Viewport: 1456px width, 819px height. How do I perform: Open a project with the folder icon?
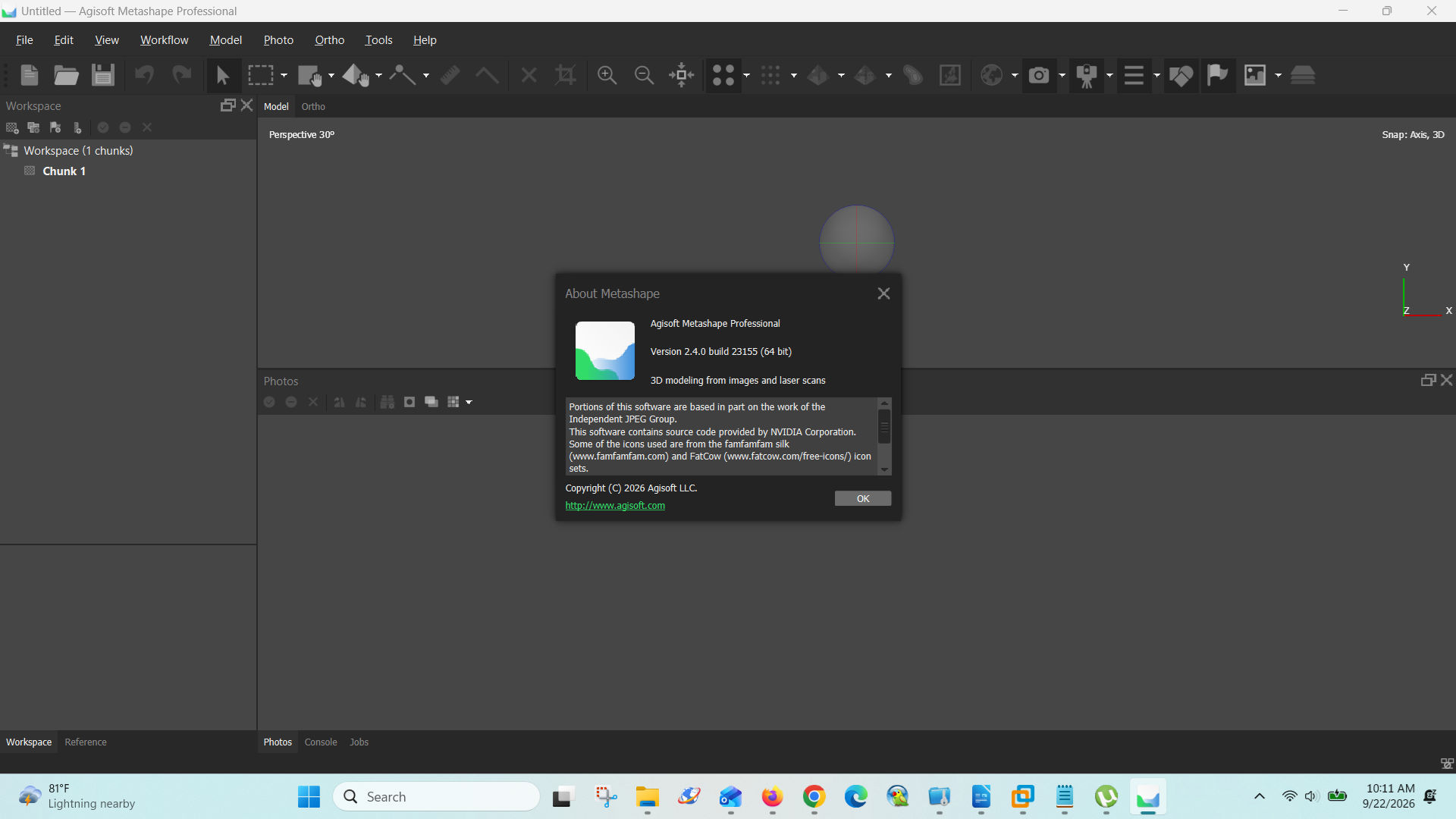(66, 75)
